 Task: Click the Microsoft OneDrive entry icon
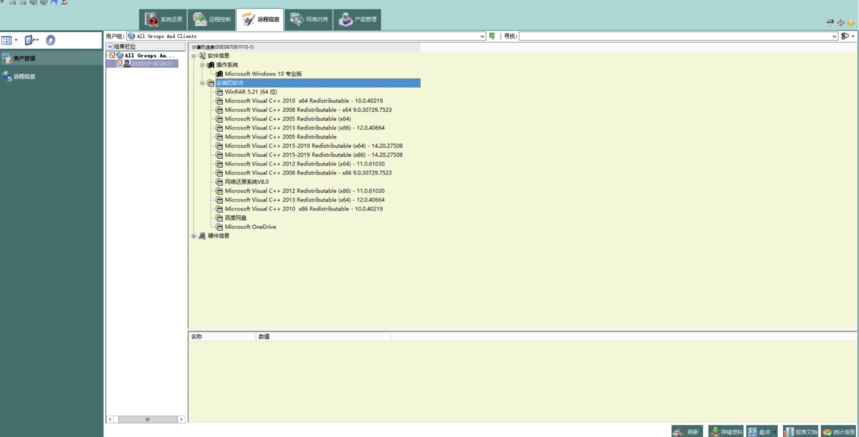coord(219,227)
